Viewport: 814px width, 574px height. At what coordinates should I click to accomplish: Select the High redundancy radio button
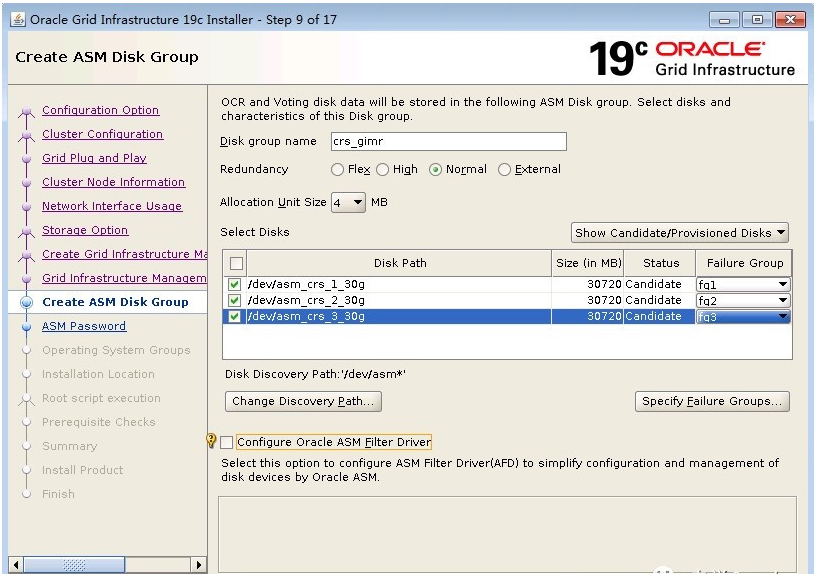386,170
